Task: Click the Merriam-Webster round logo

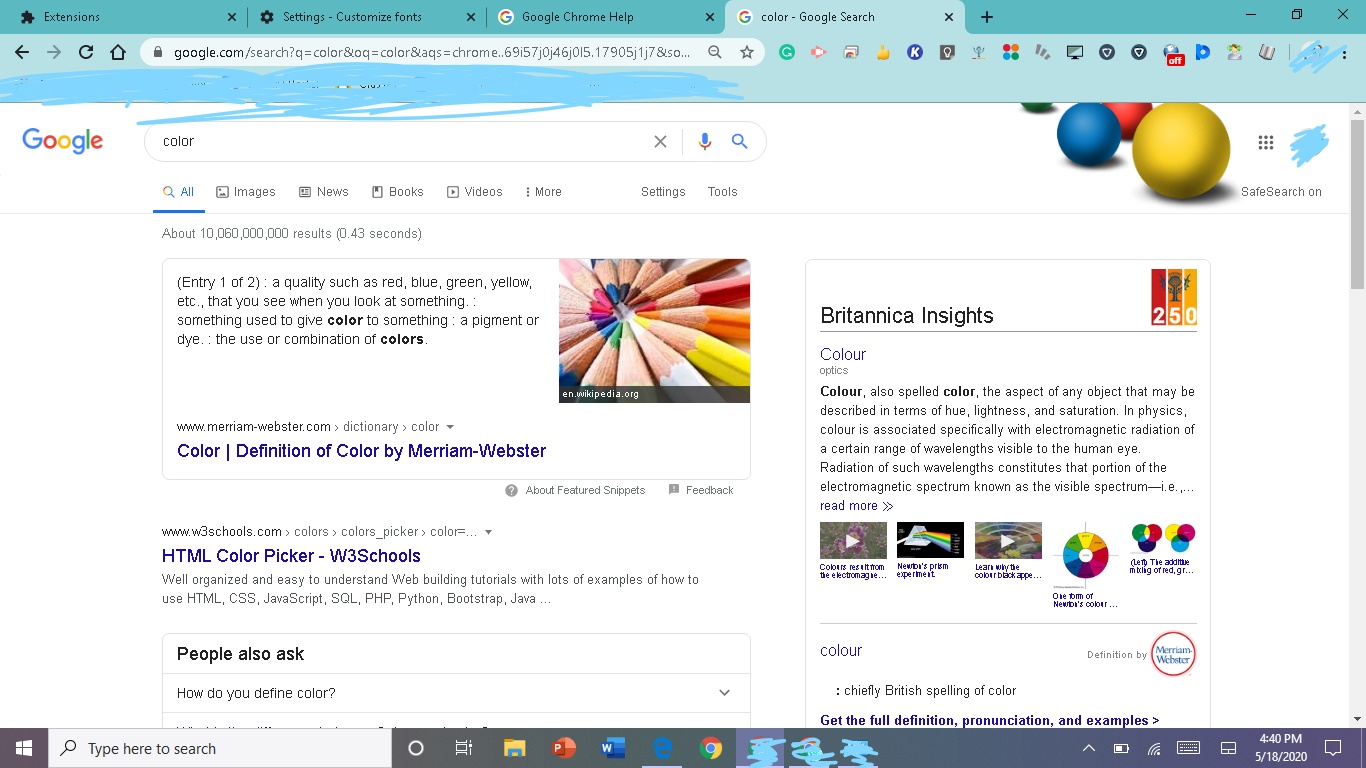Action: (1173, 655)
